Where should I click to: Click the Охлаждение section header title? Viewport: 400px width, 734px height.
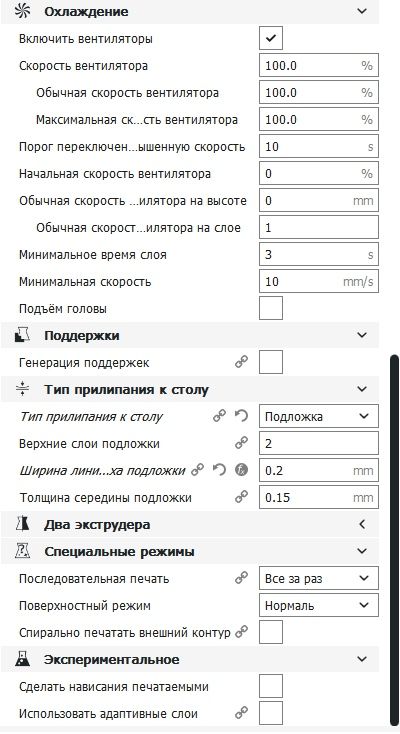point(86,11)
